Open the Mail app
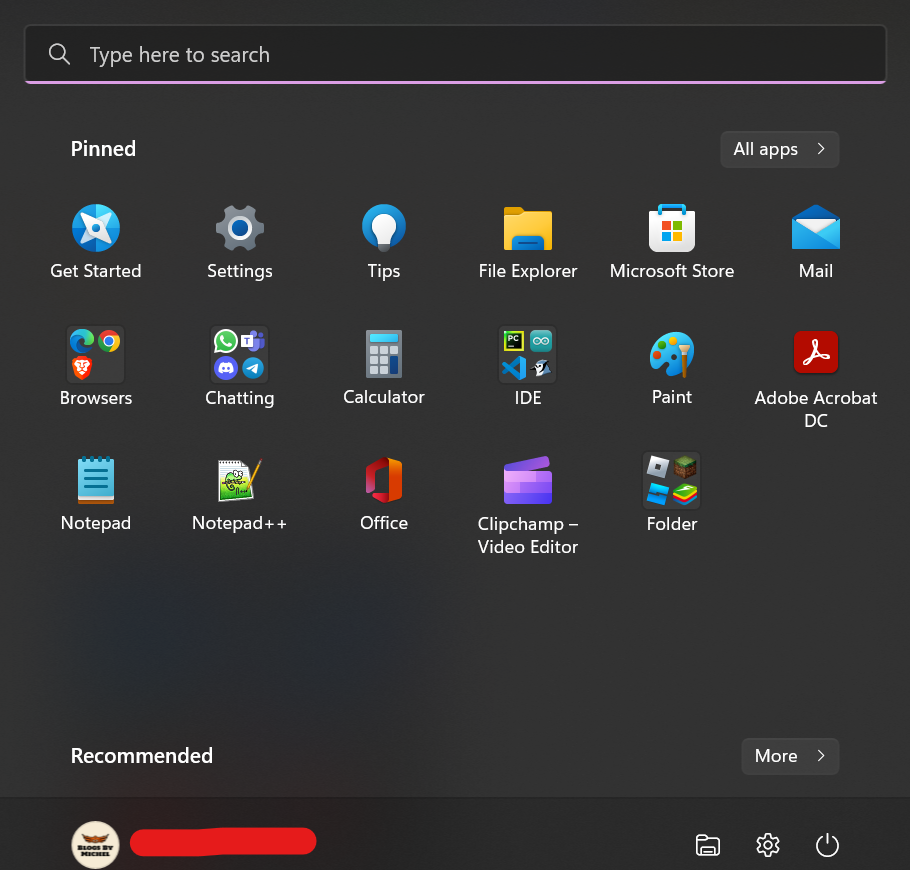Image resolution: width=910 pixels, height=870 pixels. click(815, 228)
